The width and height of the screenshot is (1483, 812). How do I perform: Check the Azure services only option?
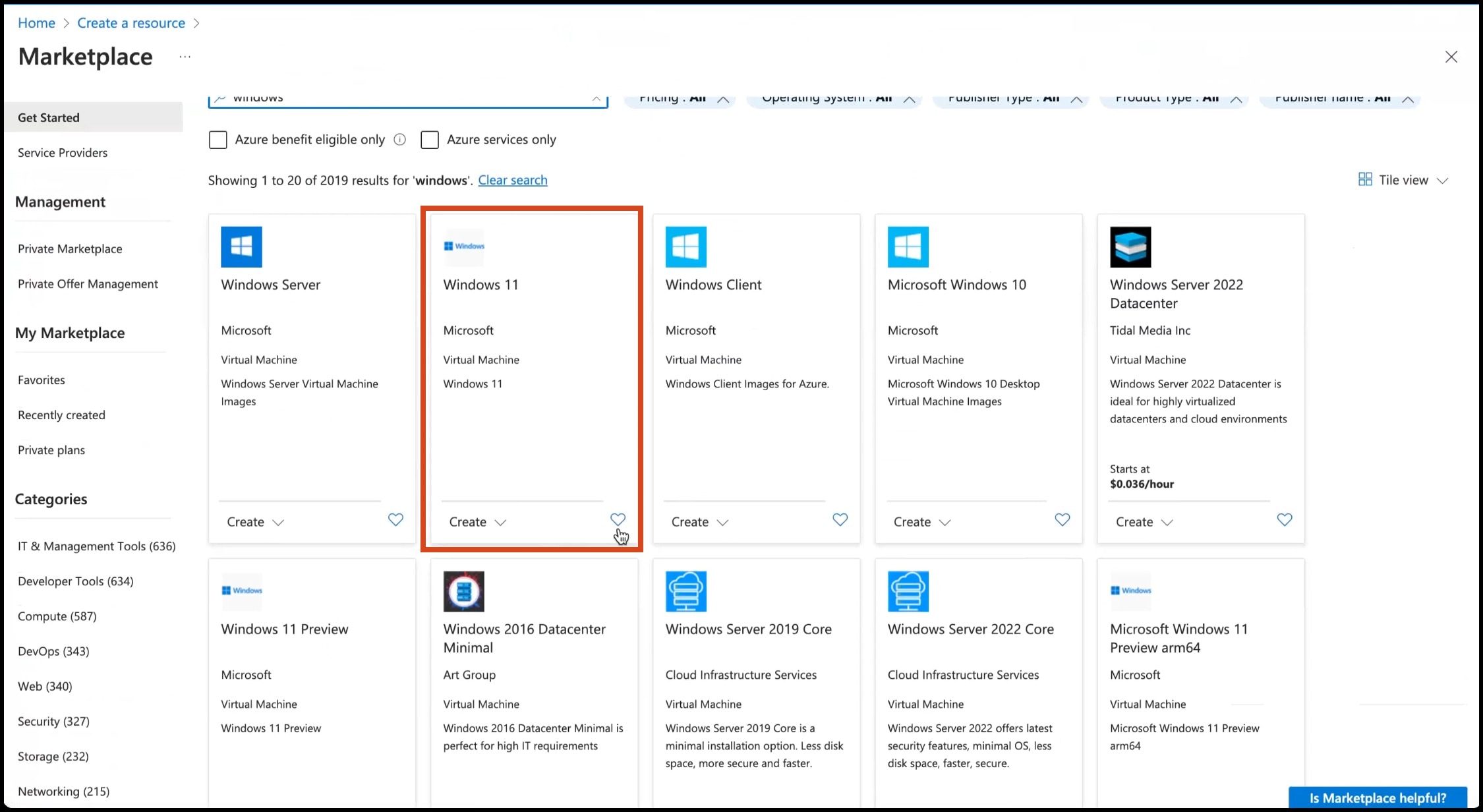click(x=429, y=139)
